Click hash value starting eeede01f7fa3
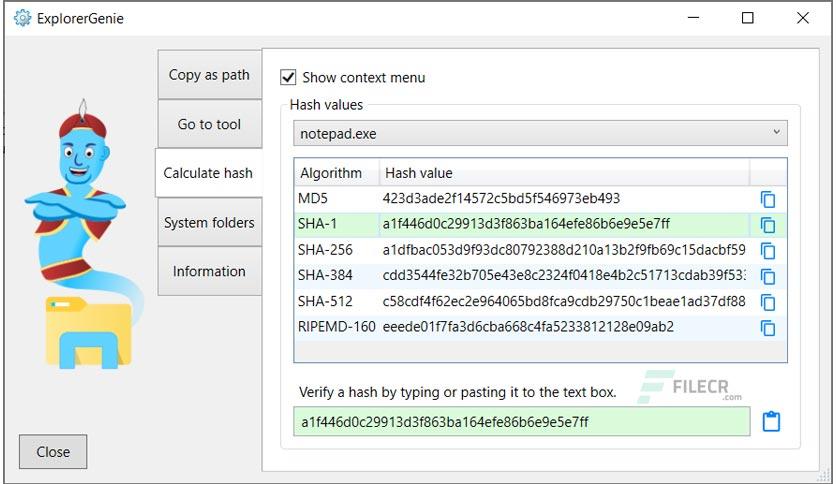The height and width of the screenshot is (484, 836). coord(528,327)
